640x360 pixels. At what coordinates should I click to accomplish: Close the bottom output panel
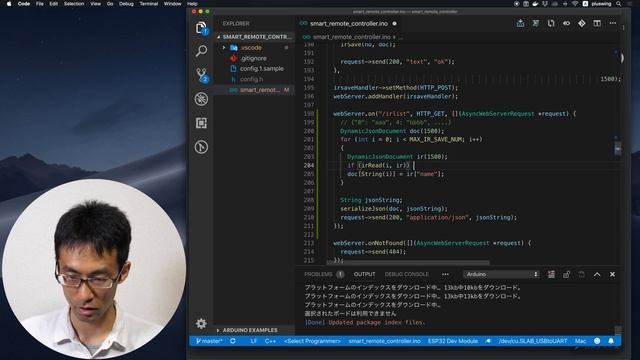(612, 274)
